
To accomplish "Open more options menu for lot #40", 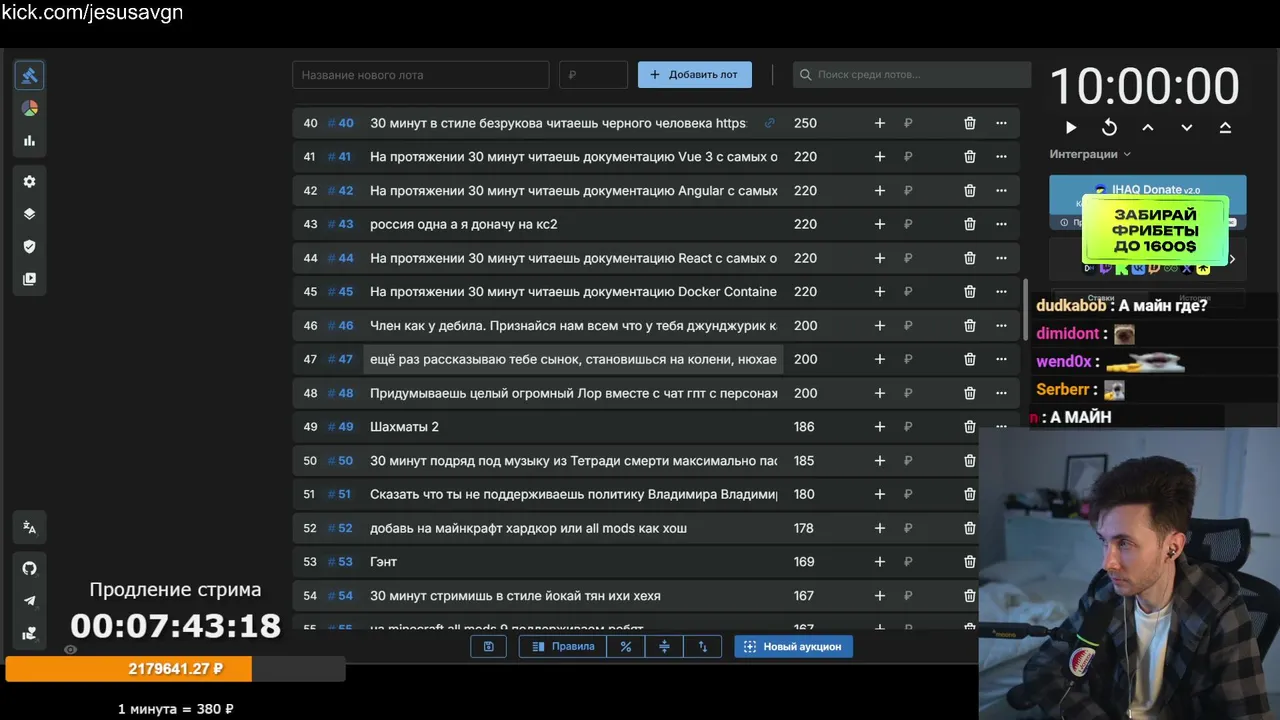I will click(x=1001, y=123).
